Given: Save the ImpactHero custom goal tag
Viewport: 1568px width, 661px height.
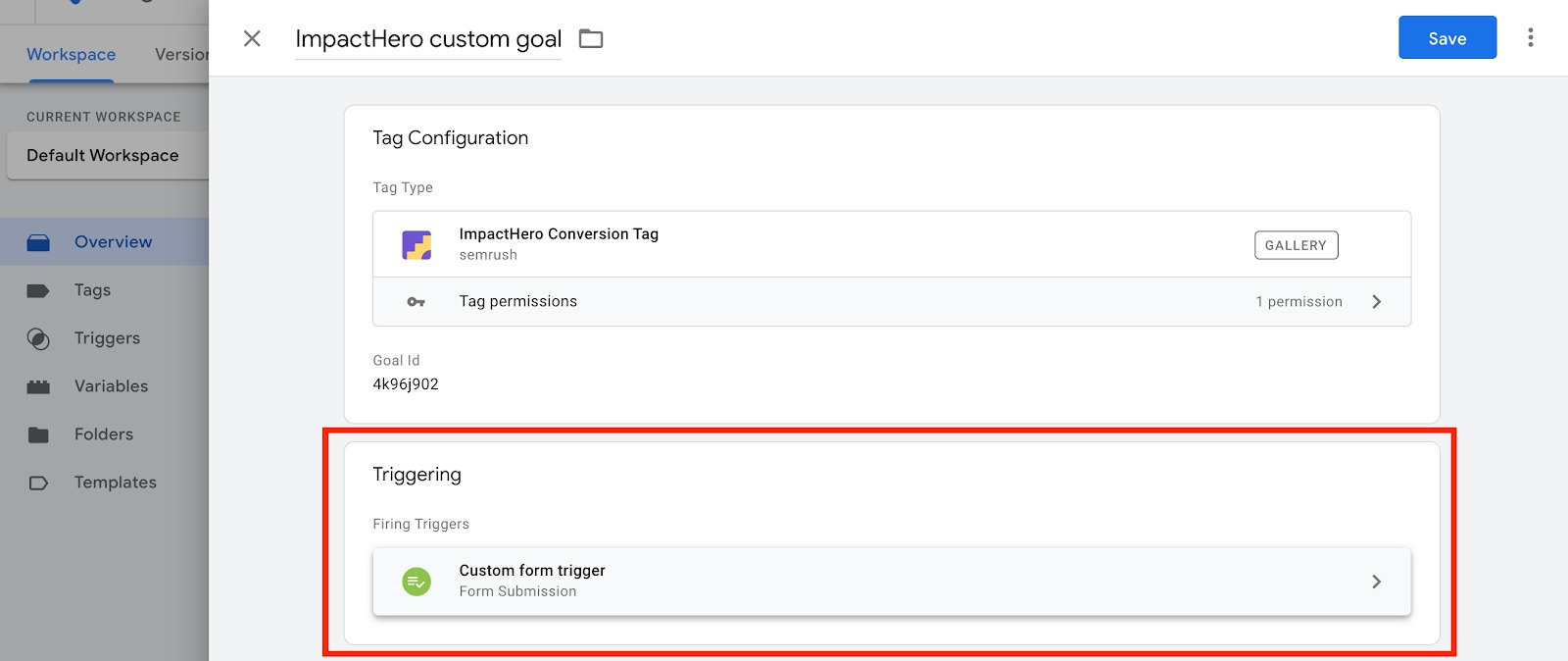Looking at the screenshot, I should tap(1447, 37).
